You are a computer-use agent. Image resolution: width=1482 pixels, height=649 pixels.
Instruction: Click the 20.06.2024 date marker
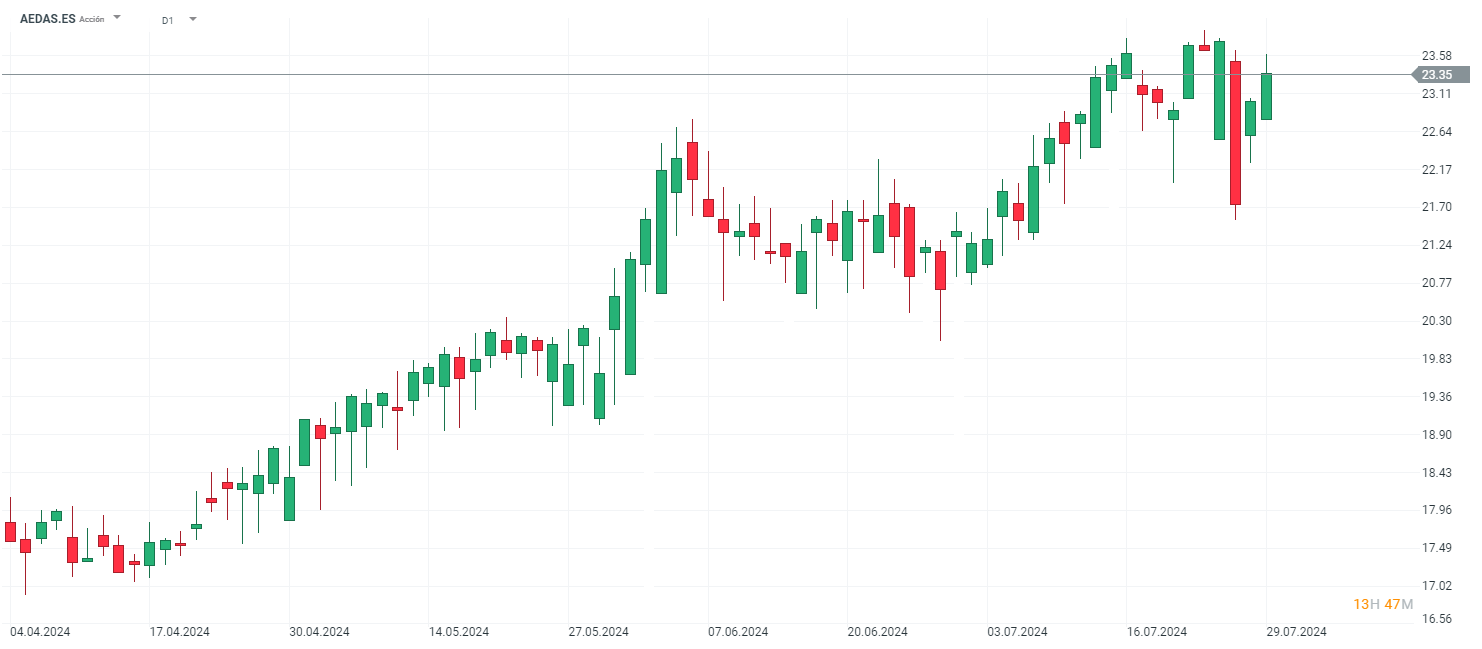[x=877, y=632]
